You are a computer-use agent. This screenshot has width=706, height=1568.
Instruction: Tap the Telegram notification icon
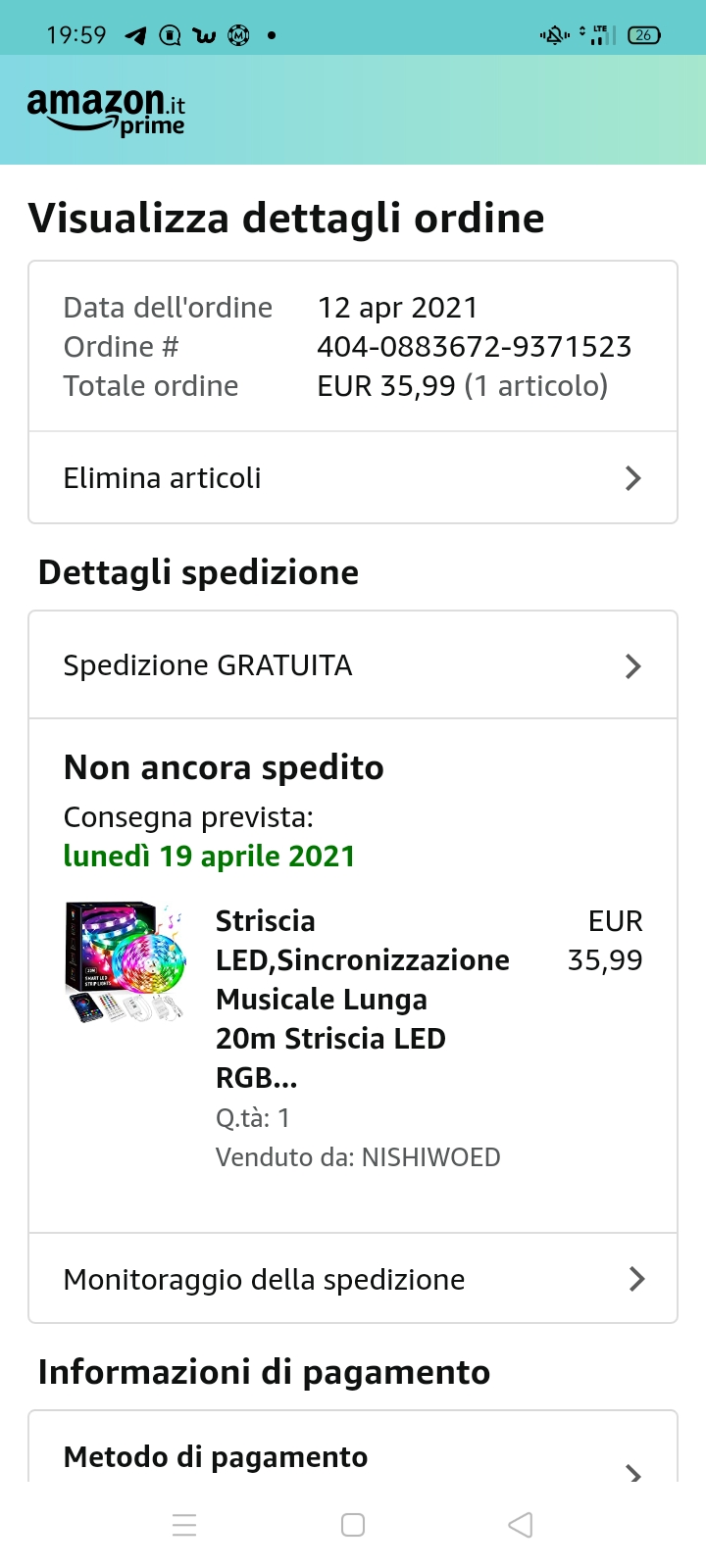coord(135,36)
